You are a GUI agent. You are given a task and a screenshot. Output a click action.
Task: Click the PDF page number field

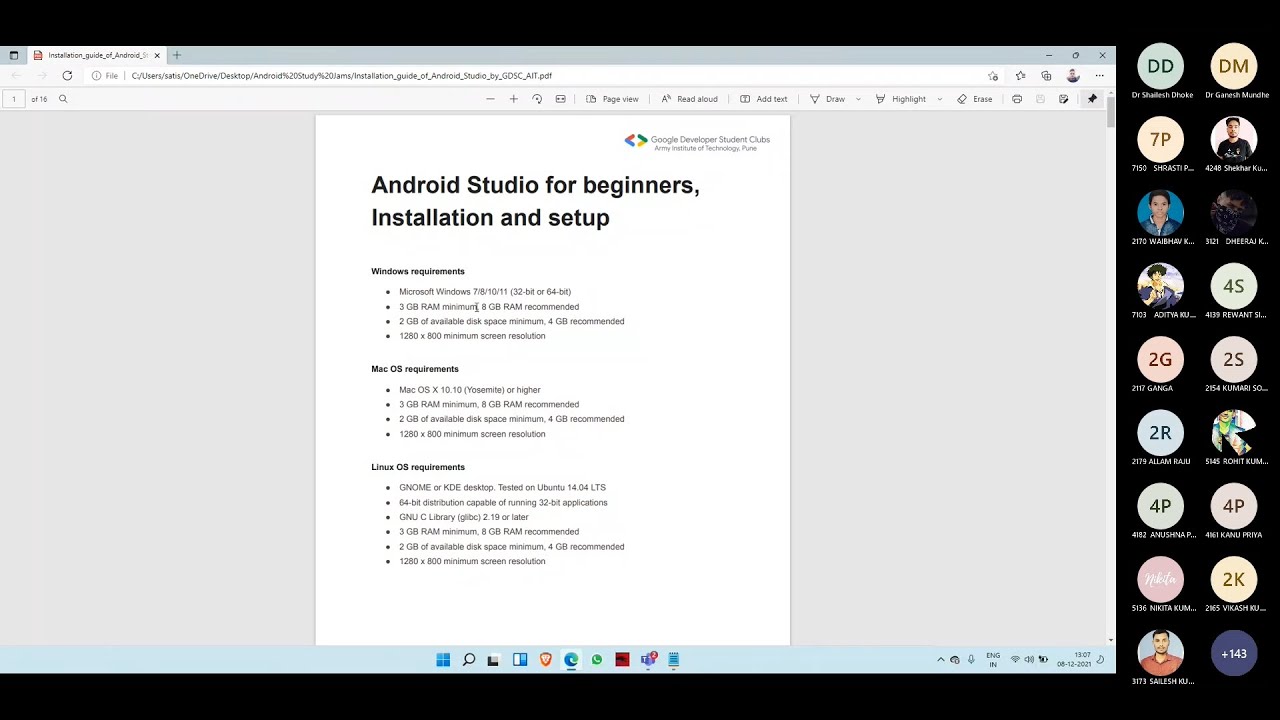coord(14,99)
